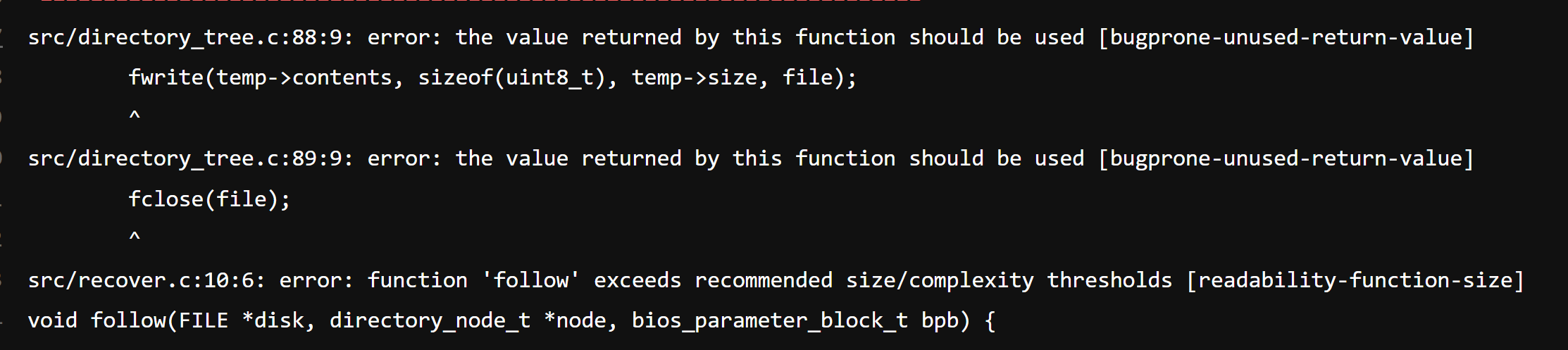1568x350 pixels.
Task: Click the src/directory_tree.c:88:9 file path
Action: click(190, 37)
